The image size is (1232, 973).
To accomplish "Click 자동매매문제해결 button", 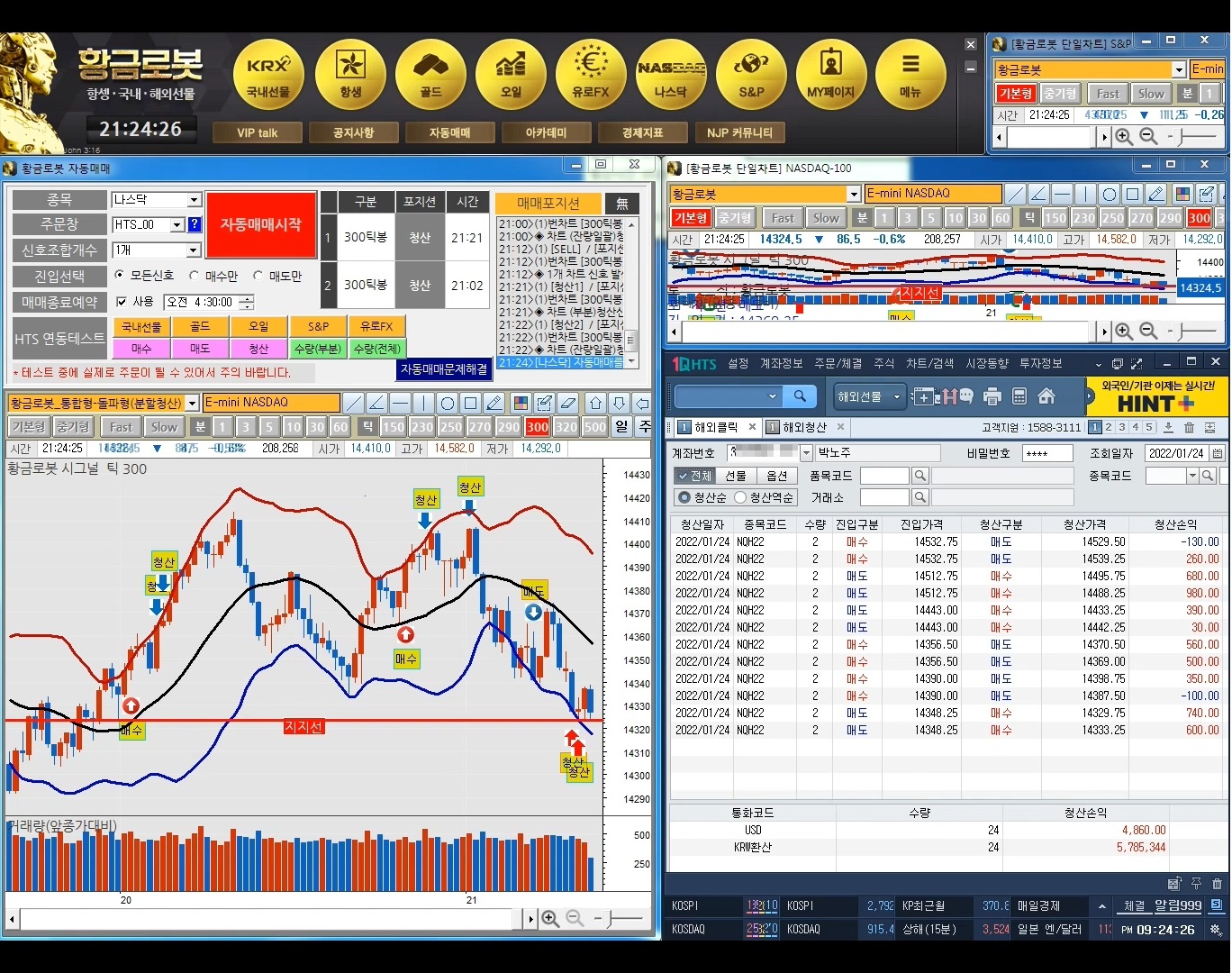I will click(x=444, y=368).
